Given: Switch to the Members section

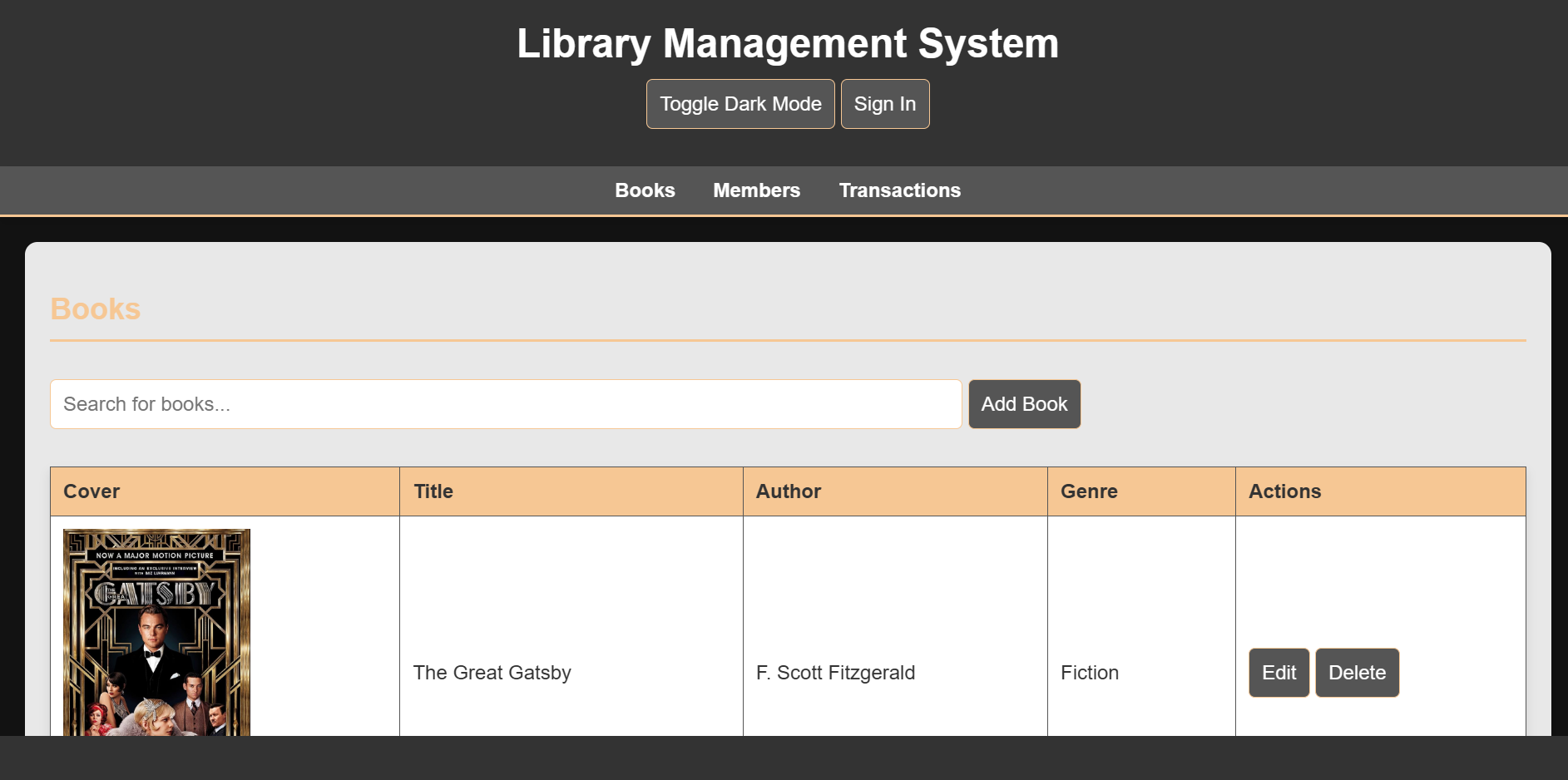Looking at the screenshot, I should [756, 190].
